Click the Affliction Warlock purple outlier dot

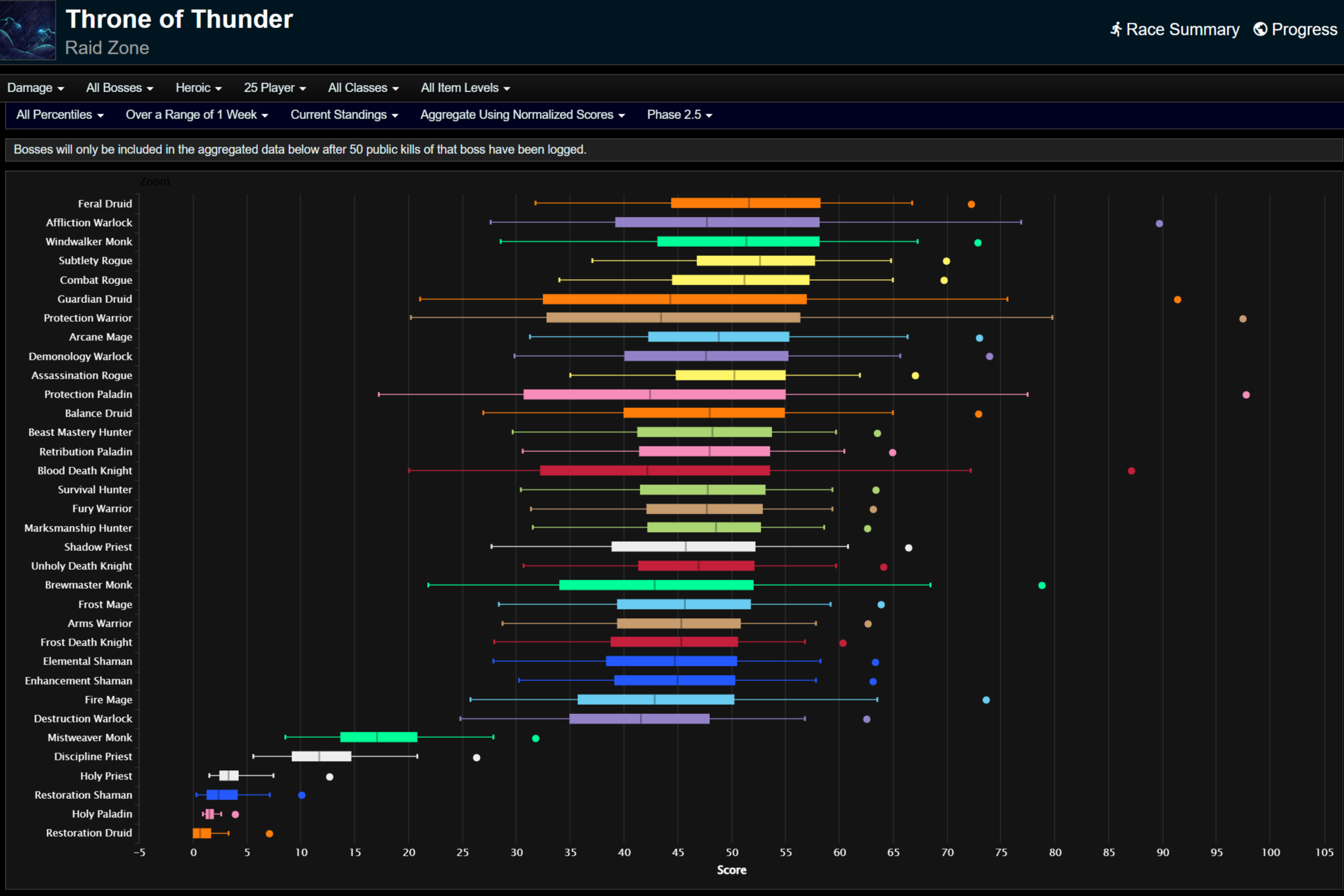1159,224
